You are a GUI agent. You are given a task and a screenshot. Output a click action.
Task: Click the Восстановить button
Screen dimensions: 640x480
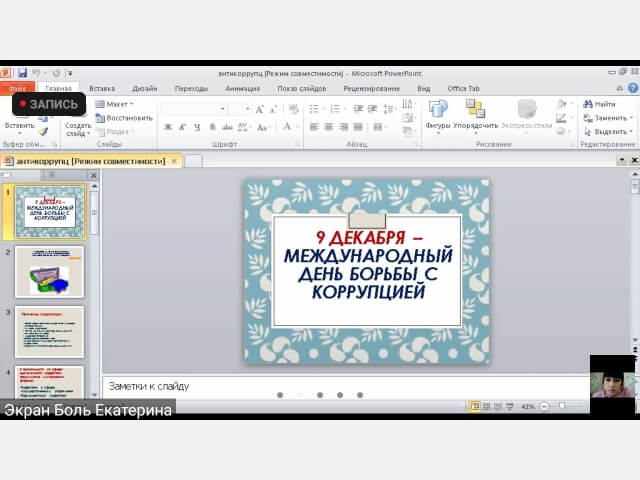pyautogui.click(x=124, y=118)
